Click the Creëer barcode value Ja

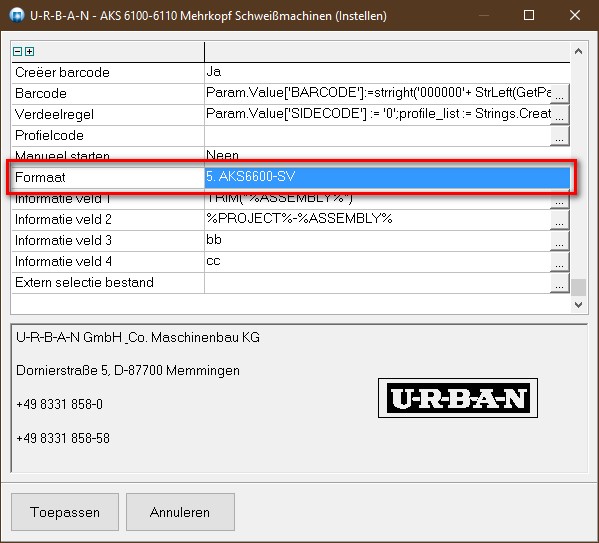click(387, 73)
